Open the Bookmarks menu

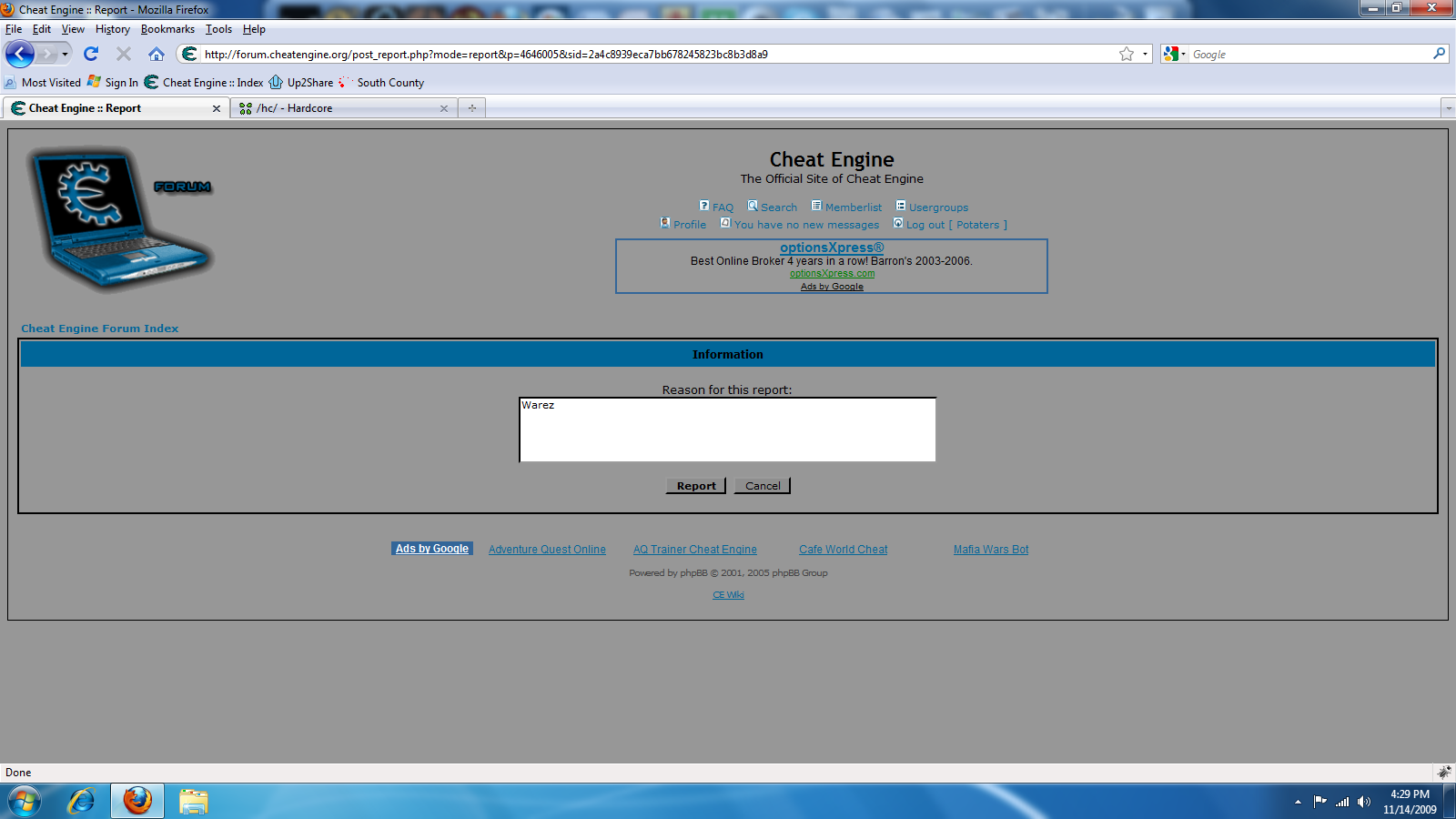point(167,29)
